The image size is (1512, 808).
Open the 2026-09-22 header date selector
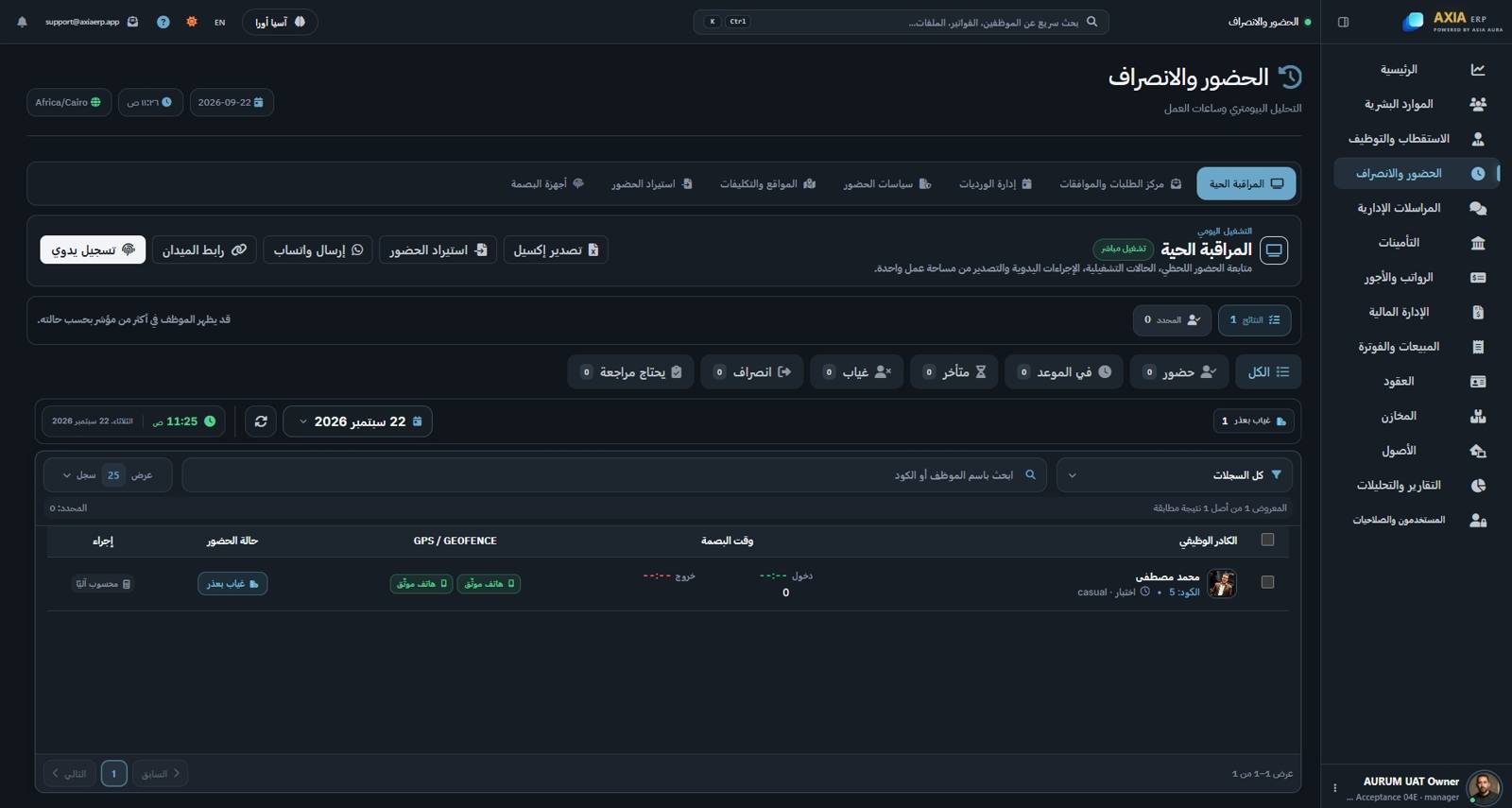tap(232, 102)
